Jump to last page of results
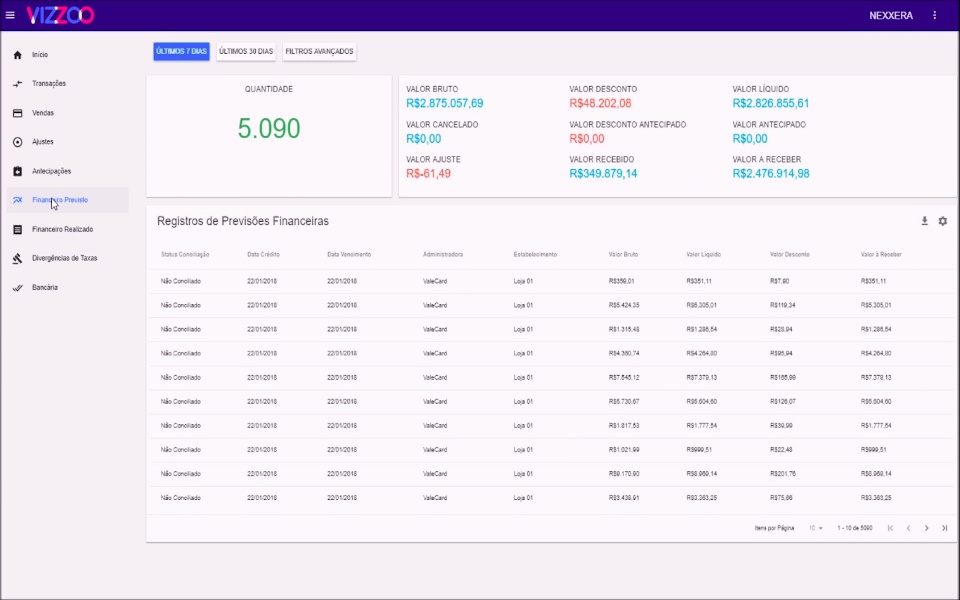The width and height of the screenshot is (960, 600). tap(945, 528)
